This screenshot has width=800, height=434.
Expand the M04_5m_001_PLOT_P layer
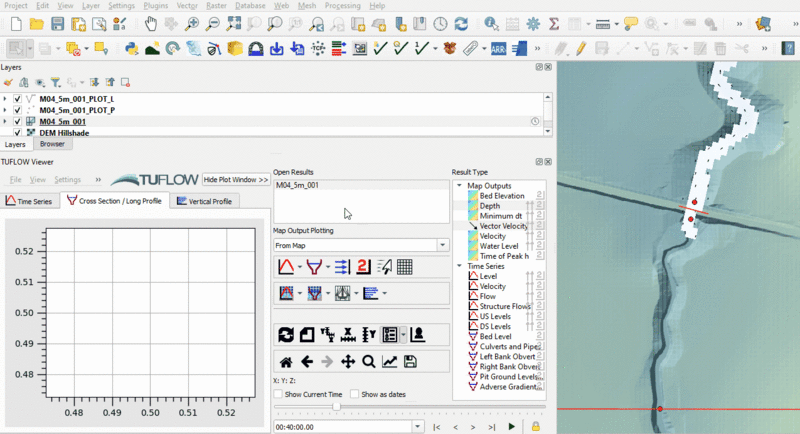(x=5, y=110)
